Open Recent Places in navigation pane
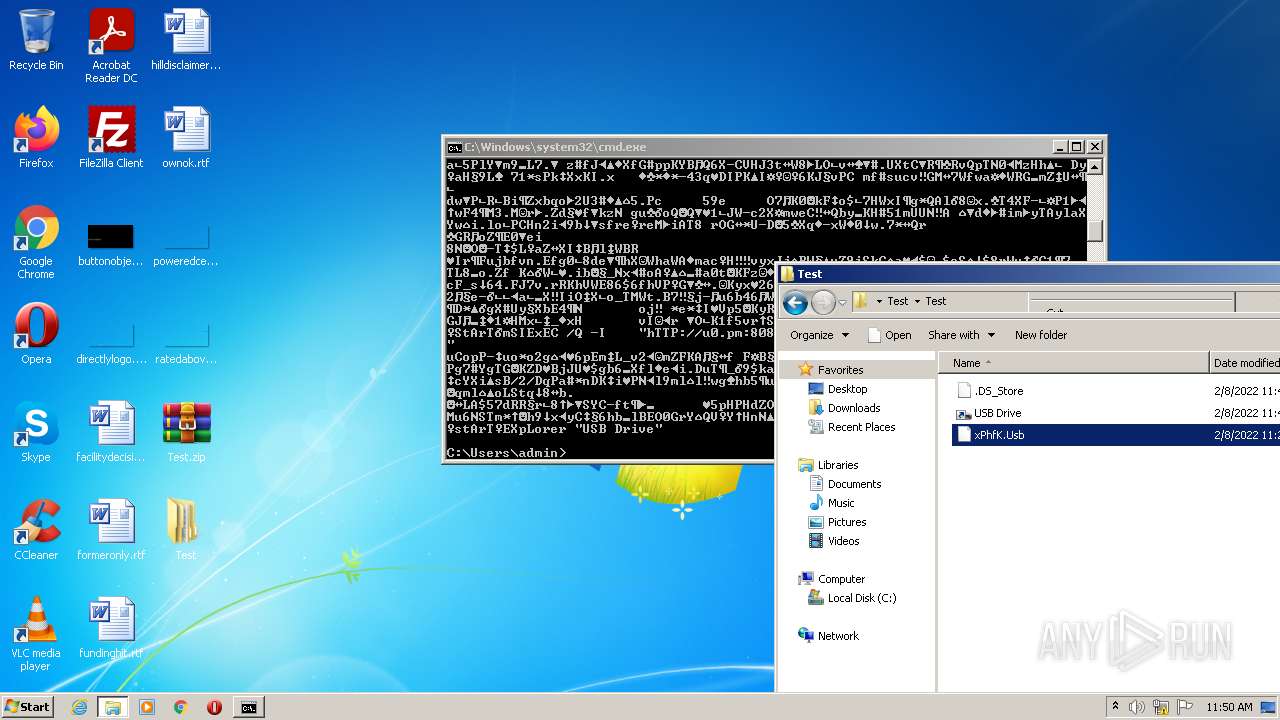 pyautogui.click(x=861, y=427)
